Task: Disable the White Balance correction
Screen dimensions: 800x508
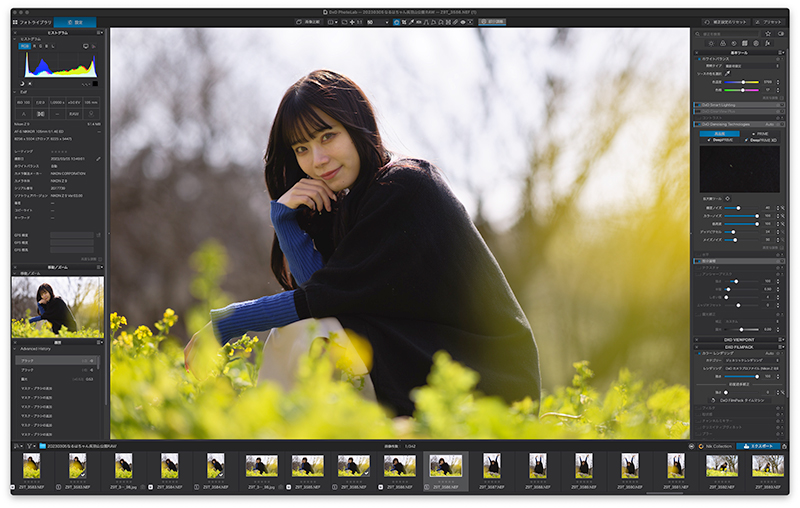Action: coord(699,59)
